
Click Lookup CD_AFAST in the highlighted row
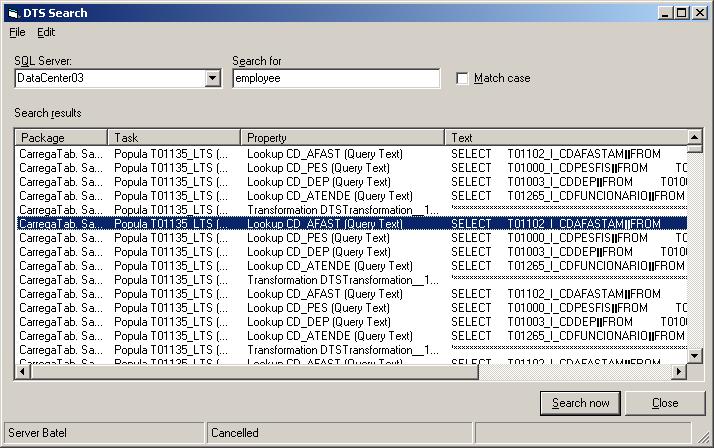coord(325,224)
